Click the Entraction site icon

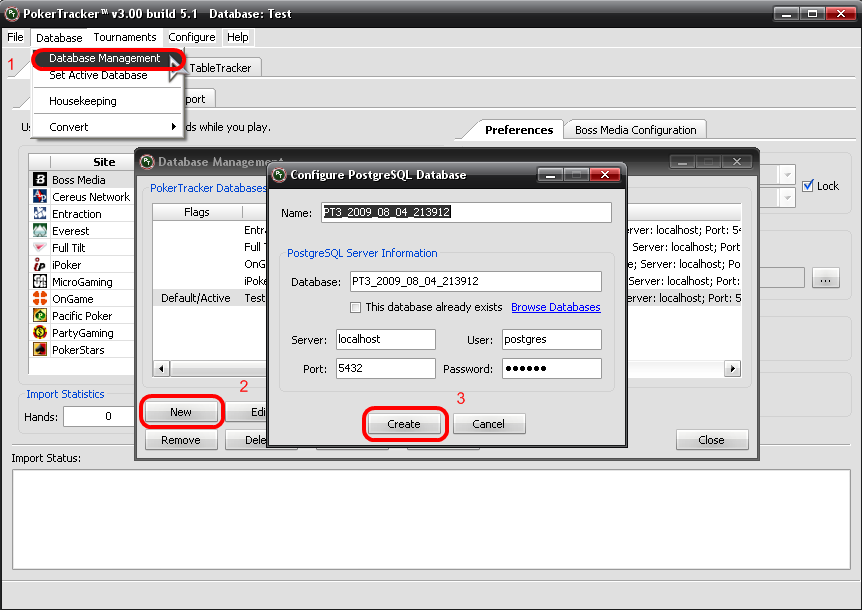click(40, 213)
